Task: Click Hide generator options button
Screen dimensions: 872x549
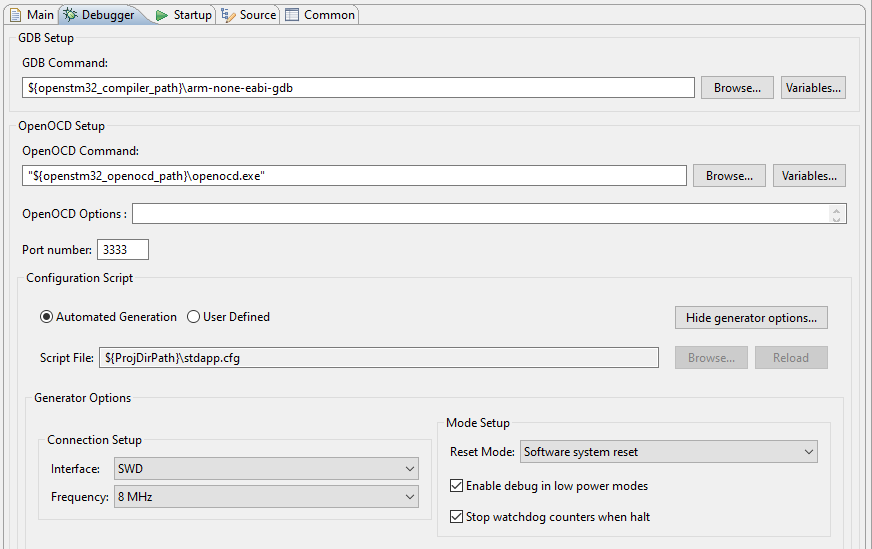Action: (x=751, y=318)
